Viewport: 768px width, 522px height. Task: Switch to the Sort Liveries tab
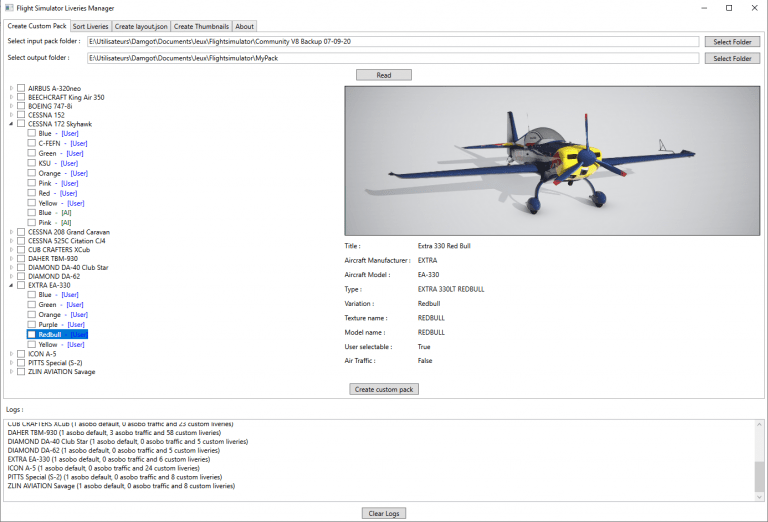[x=91, y=26]
